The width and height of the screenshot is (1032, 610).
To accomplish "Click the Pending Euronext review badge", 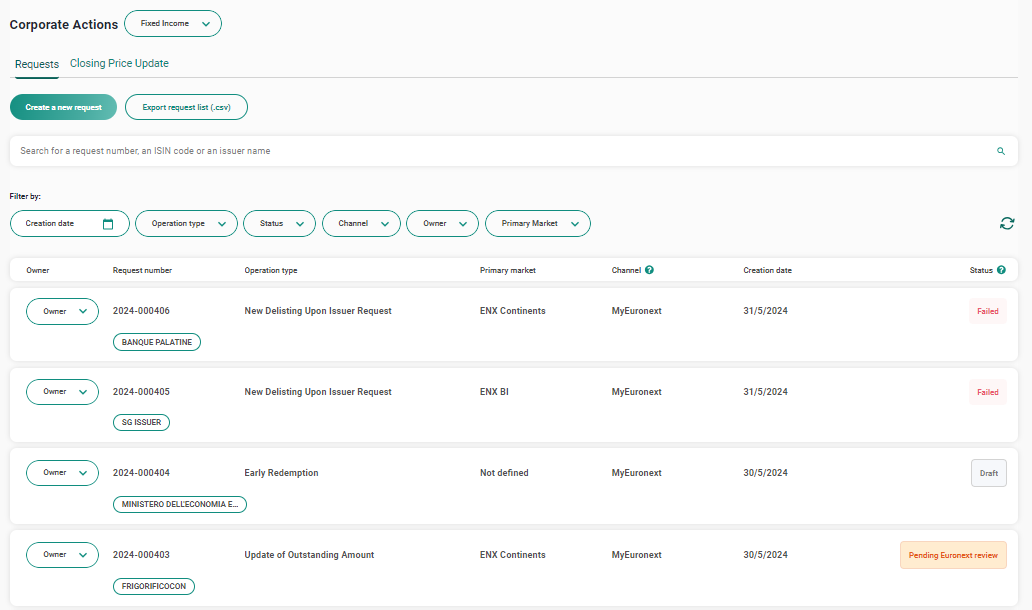I will click(953, 555).
